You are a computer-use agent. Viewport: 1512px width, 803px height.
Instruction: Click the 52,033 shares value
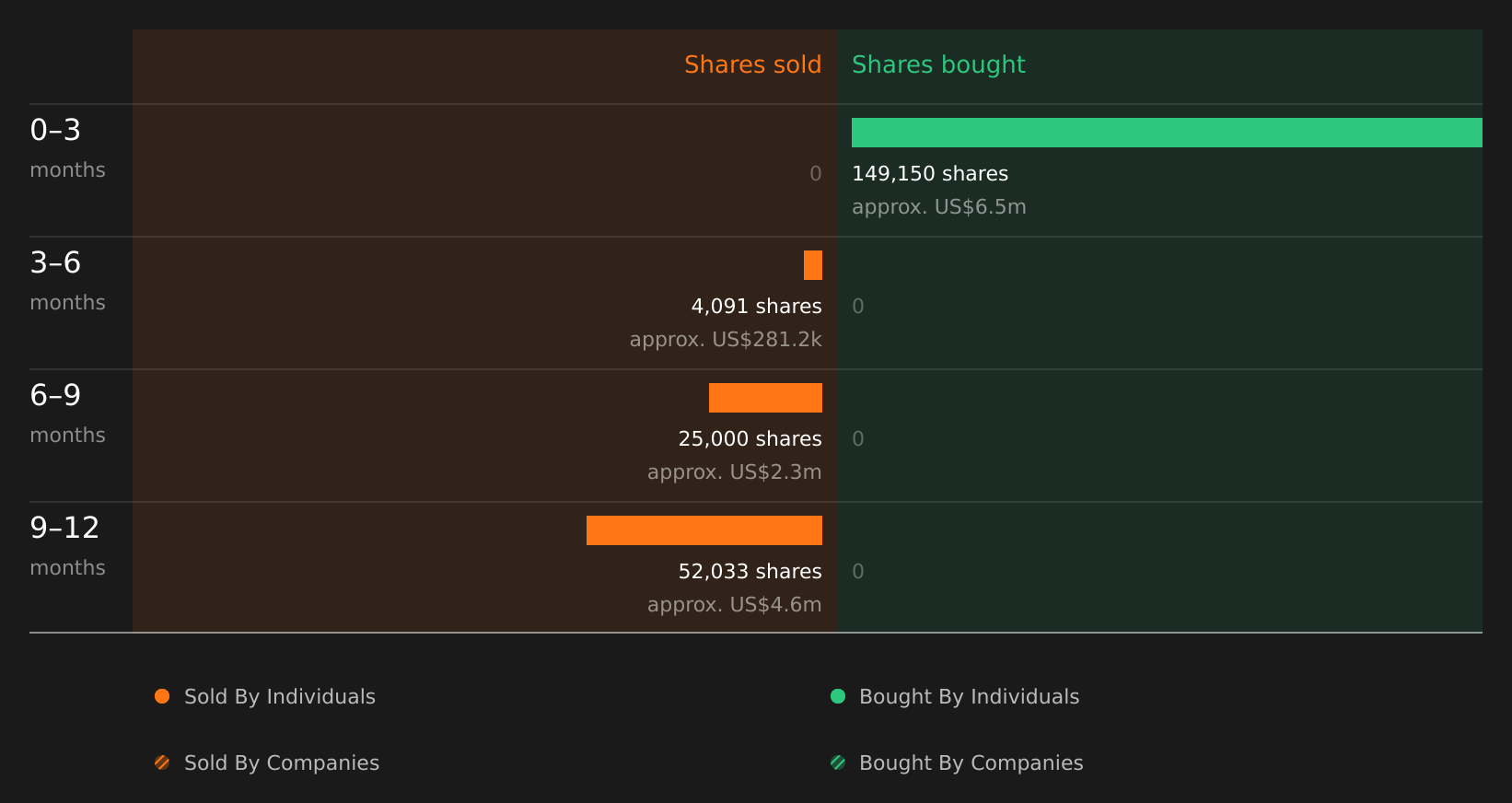coord(750,572)
